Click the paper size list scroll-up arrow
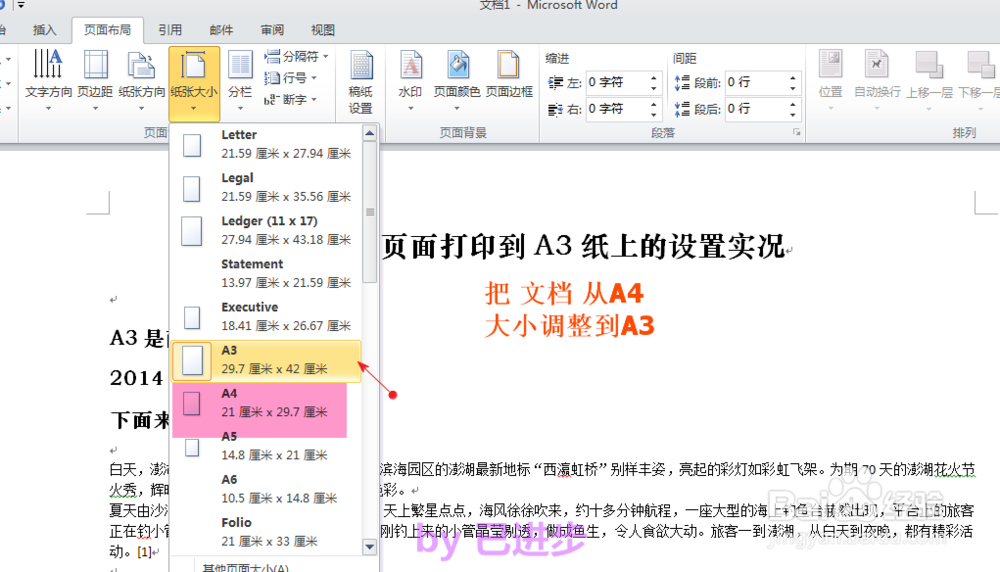The image size is (1000, 572). 370,133
